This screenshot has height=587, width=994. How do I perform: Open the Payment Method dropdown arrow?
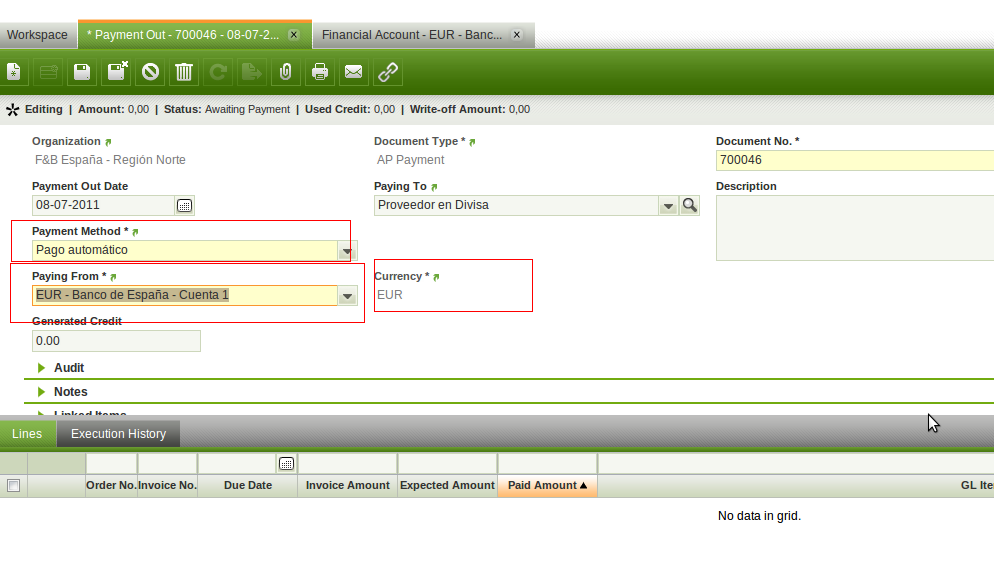[x=347, y=250]
